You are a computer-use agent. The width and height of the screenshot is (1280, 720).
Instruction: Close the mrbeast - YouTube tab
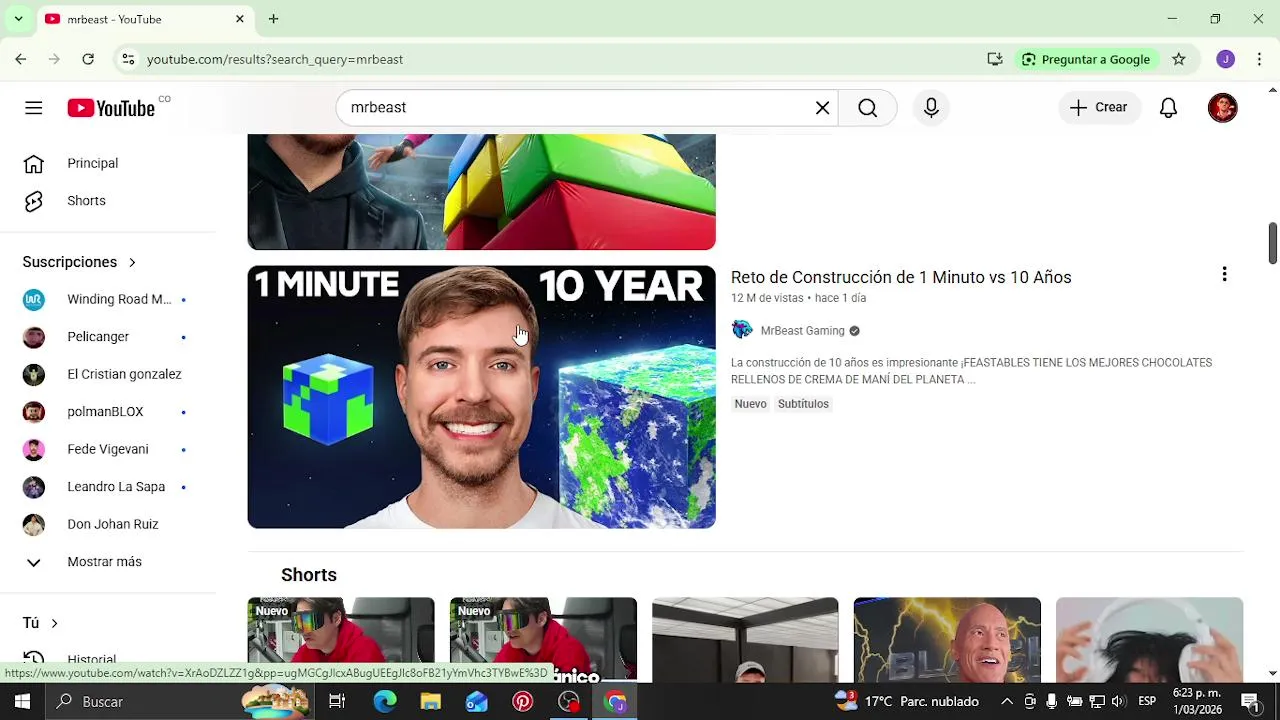click(x=240, y=19)
